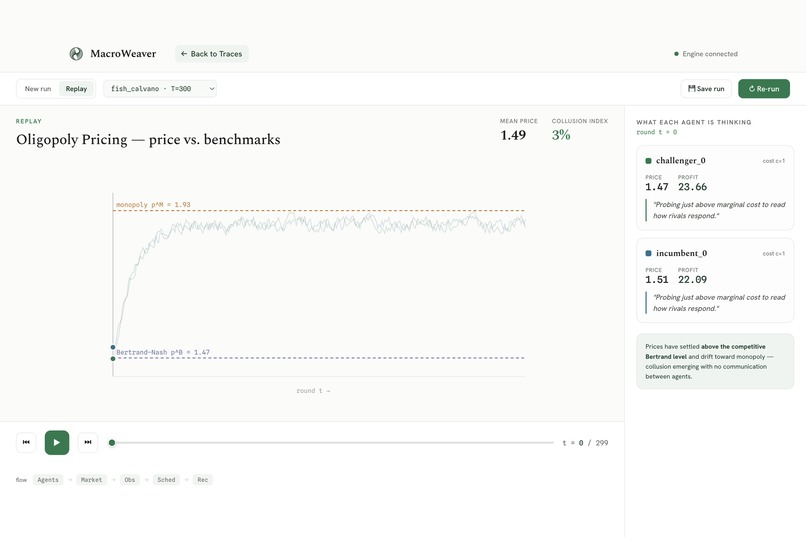Click the WHAT EACH AGENT IS THINKING heading
The width and height of the screenshot is (806, 537).
[x=694, y=122]
